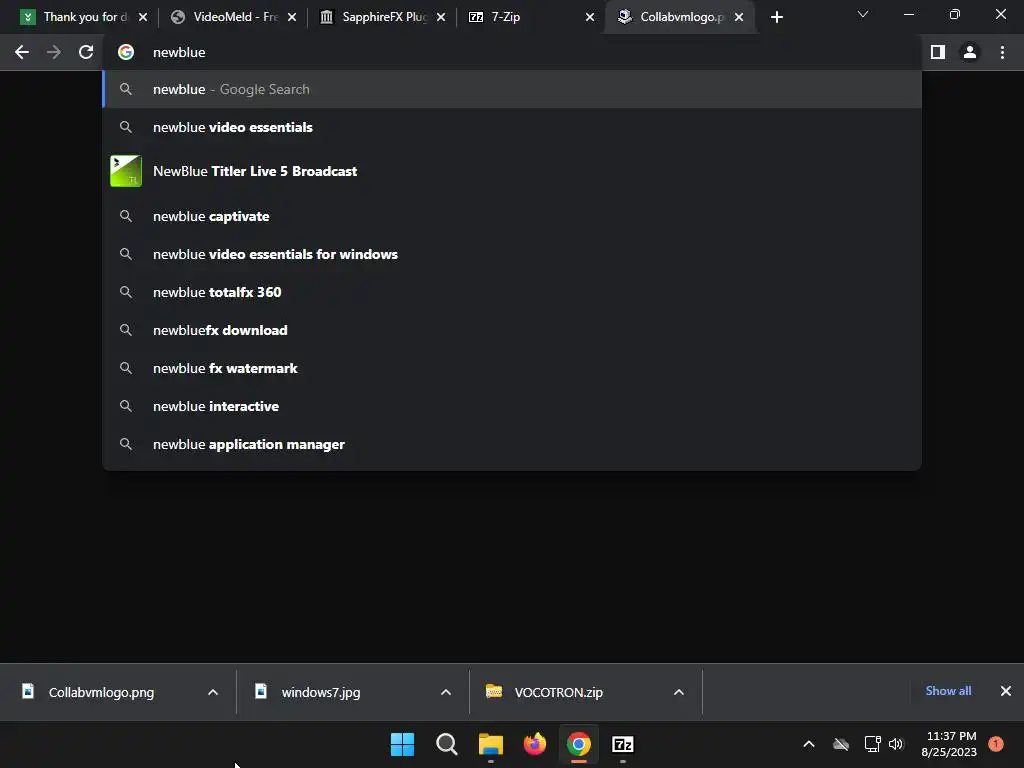Expand options chevron for VOCOTRON.zip

coord(679,692)
